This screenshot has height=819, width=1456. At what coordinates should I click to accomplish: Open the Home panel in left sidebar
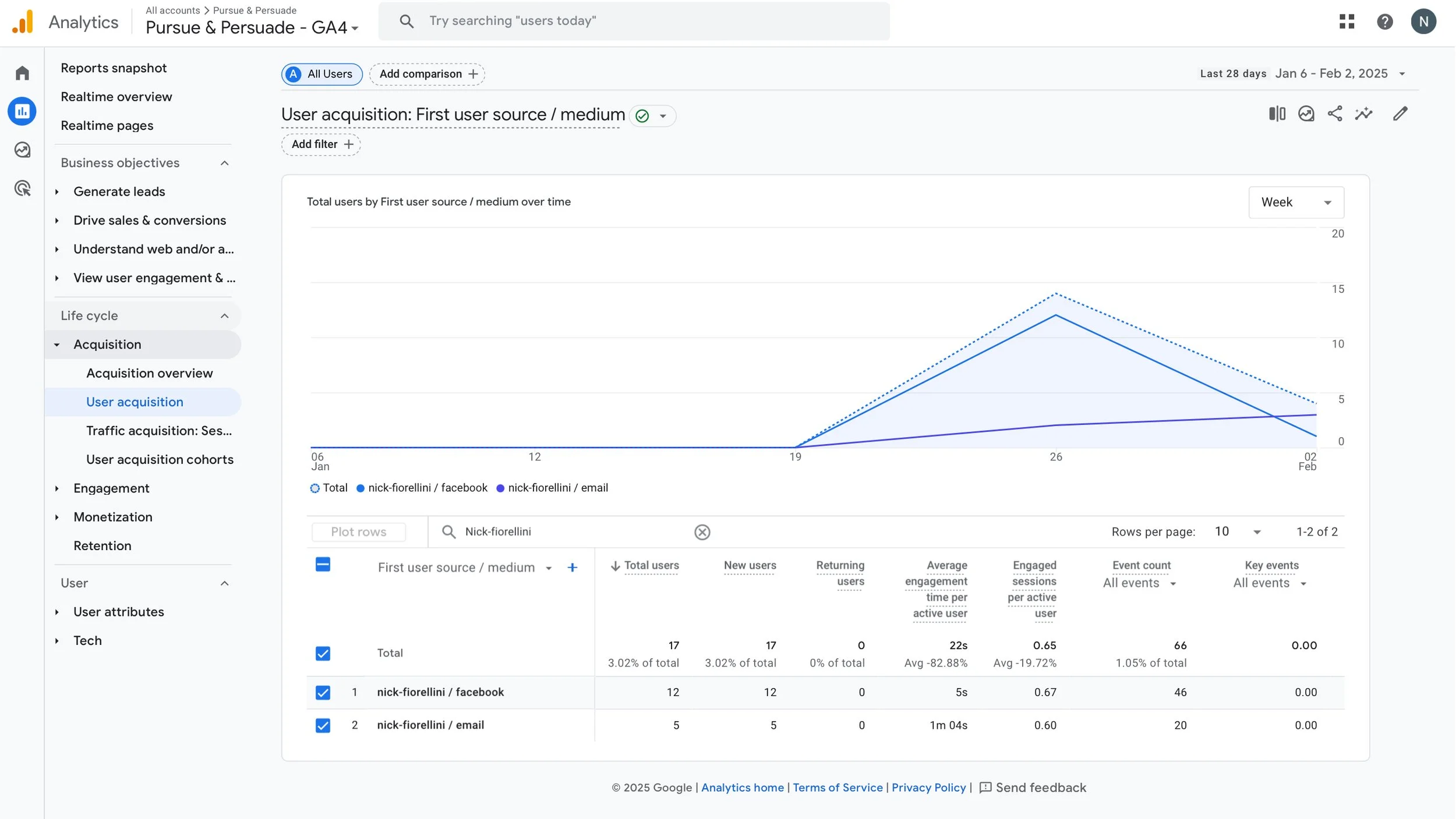(x=22, y=72)
